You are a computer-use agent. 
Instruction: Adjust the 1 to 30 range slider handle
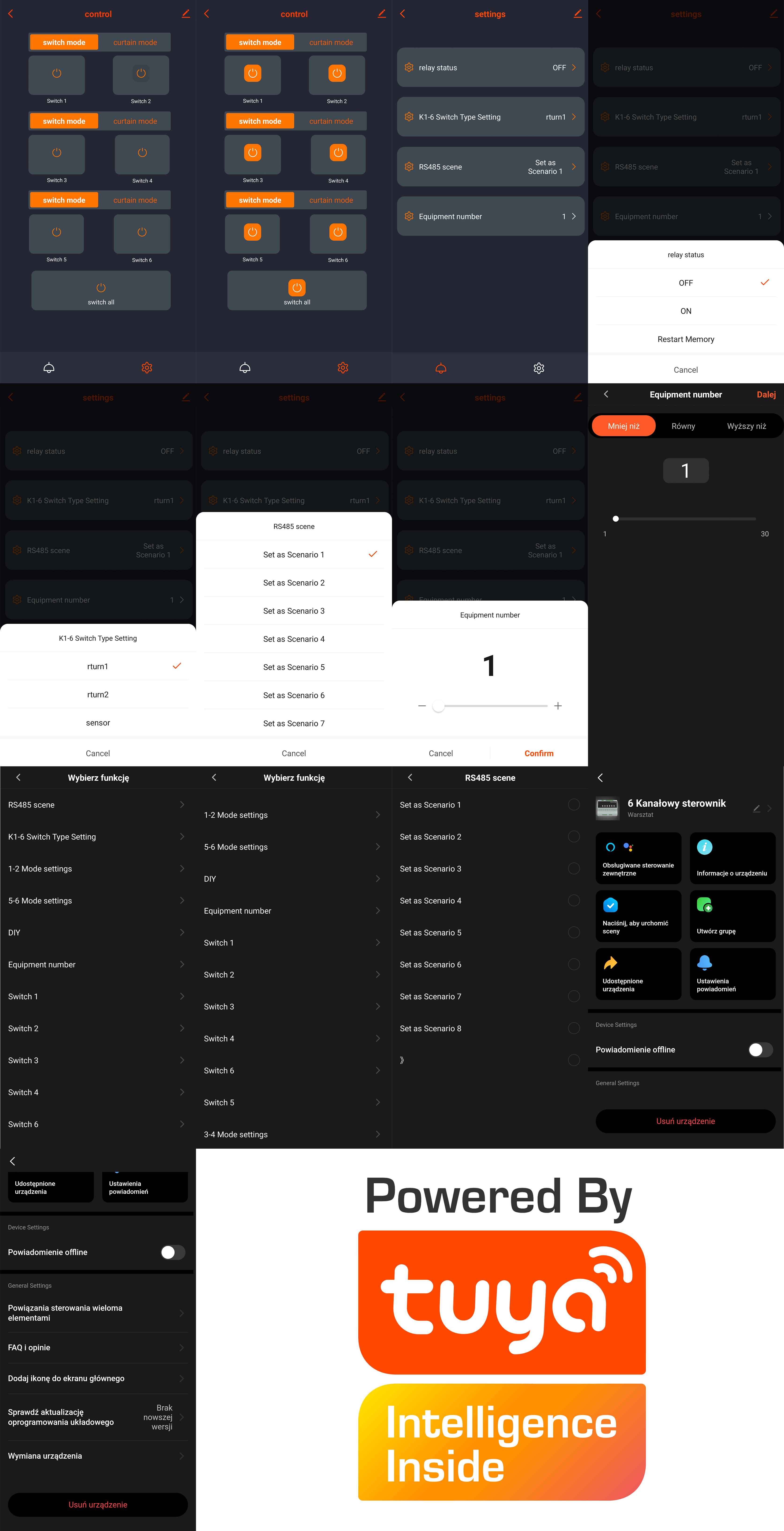(616, 519)
